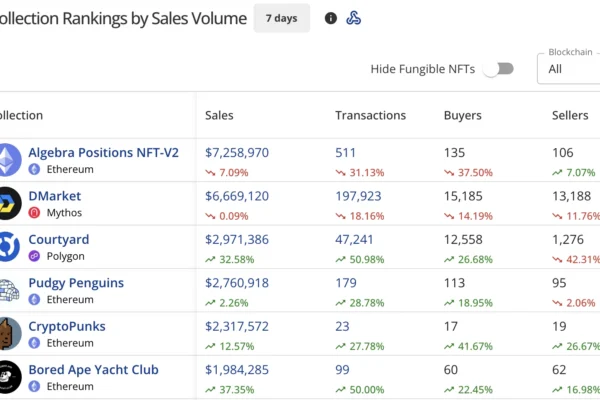Open the Blockchain dropdown set to All
600x400 pixels.
(x=568, y=69)
